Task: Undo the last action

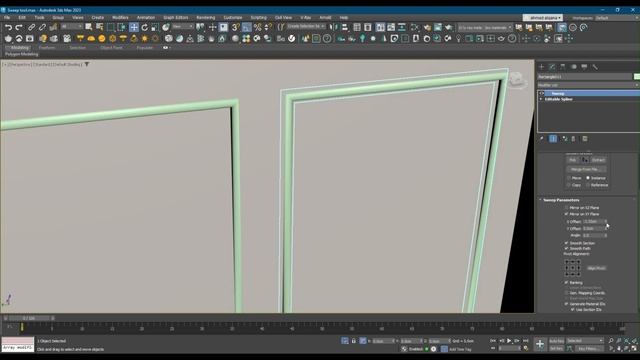Action: point(8,27)
